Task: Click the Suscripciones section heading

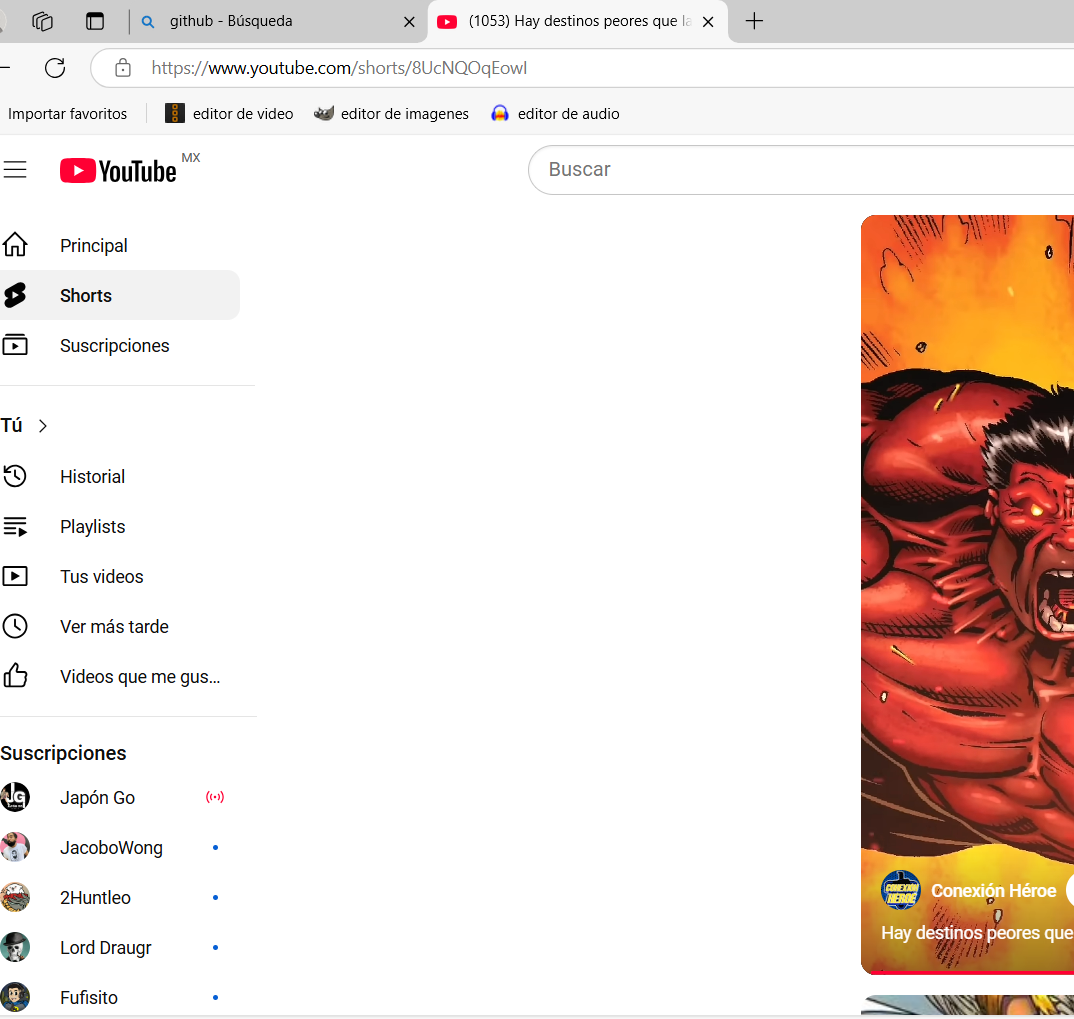Action: tap(63, 753)
